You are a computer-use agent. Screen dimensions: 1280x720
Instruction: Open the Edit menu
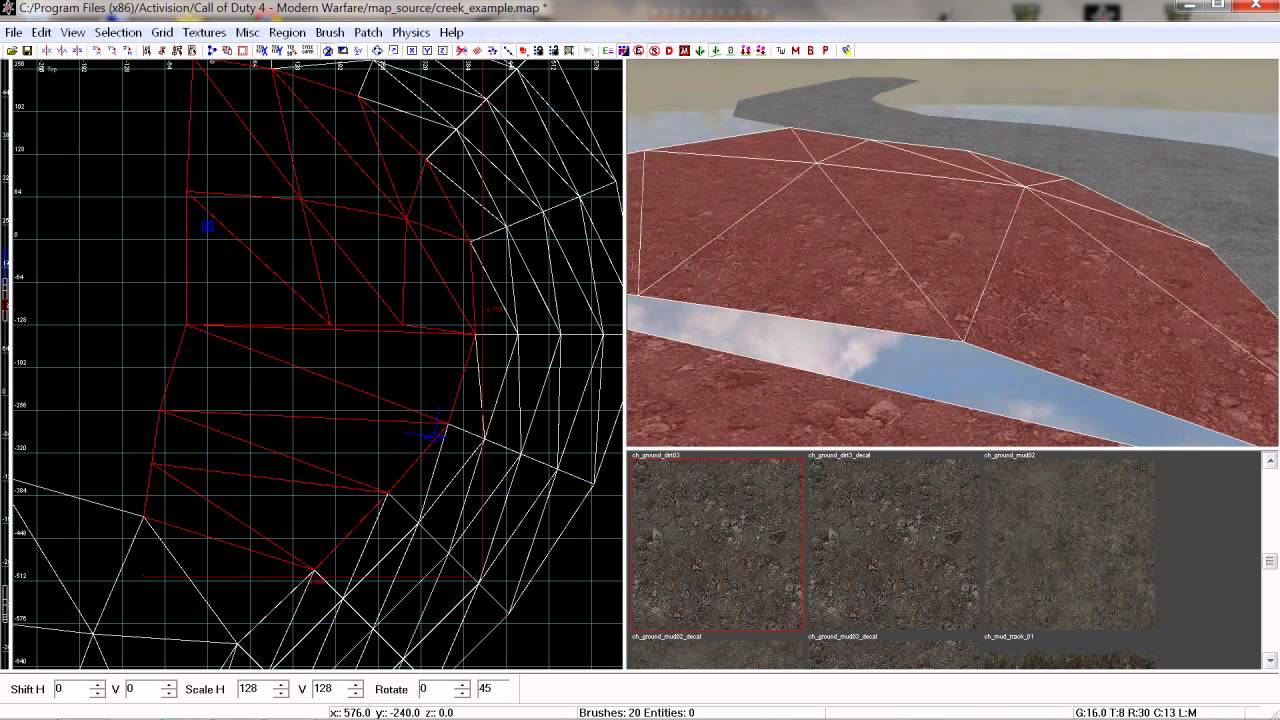(x=41, y=32)
